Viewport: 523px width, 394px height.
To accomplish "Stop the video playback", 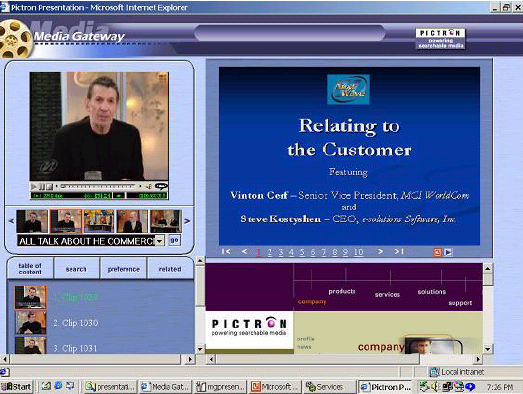I will [49, 186].
